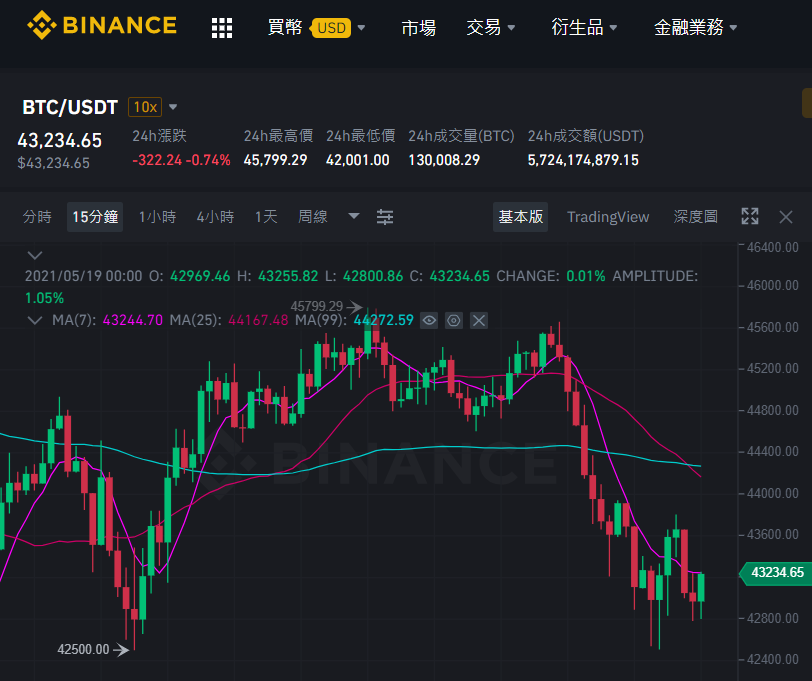Expand the chart to fullscreen
The height and width of the screenshot is (681, 812).
[749, 216]
